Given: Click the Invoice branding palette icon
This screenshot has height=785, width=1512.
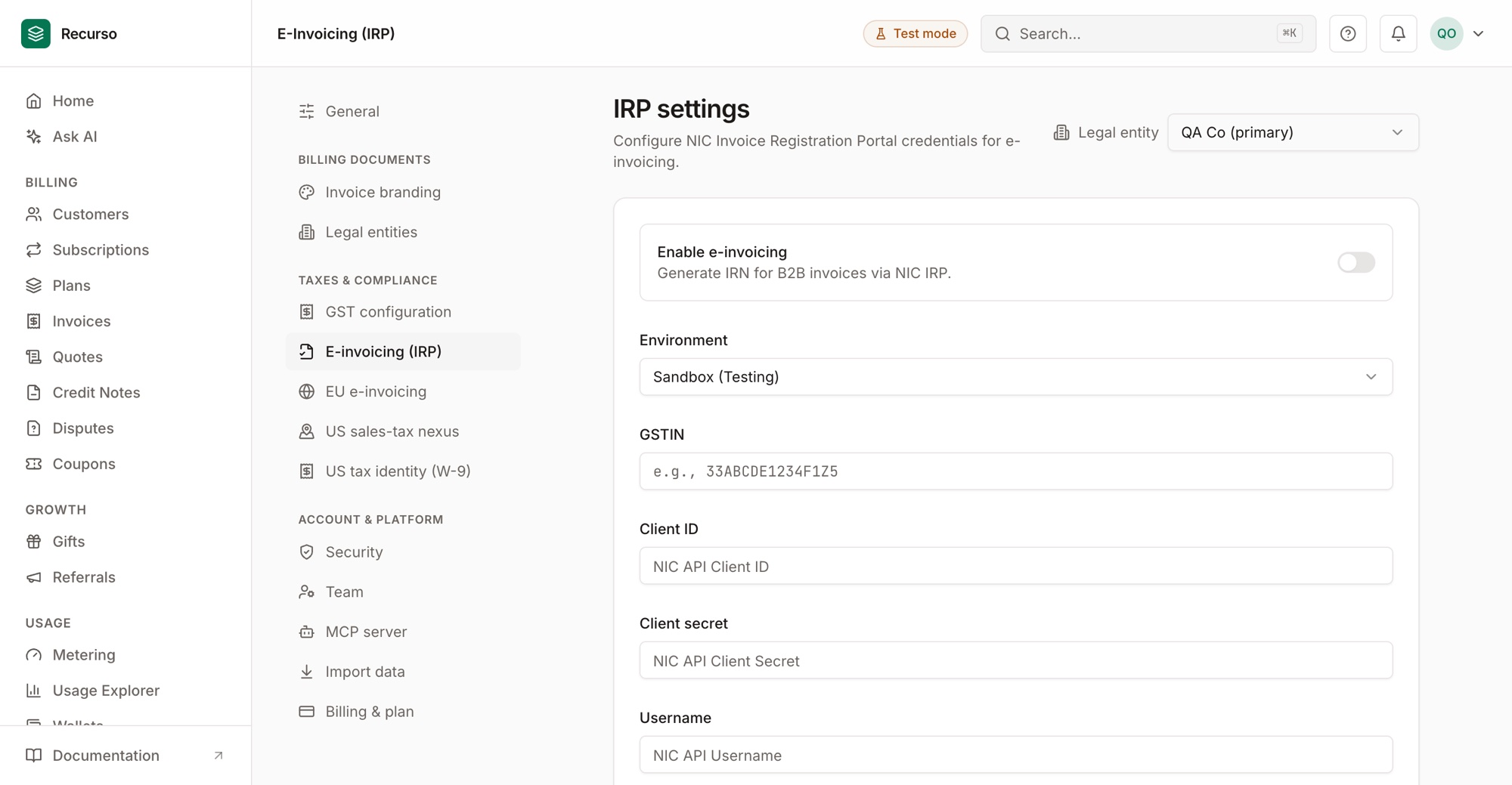Looking at the screenshot, I should point(306,192).
